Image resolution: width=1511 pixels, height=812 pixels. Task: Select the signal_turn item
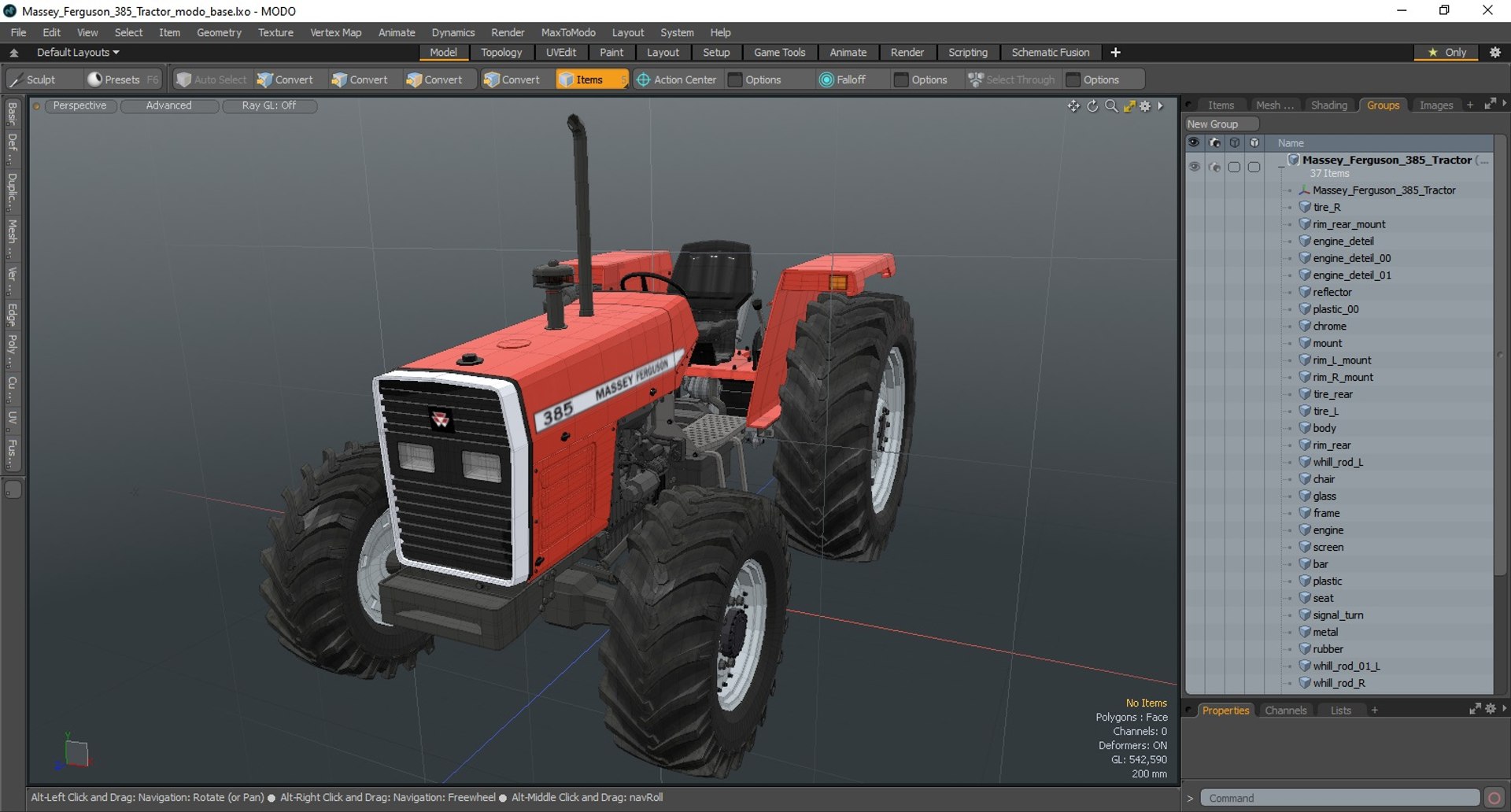point(1338,615)
